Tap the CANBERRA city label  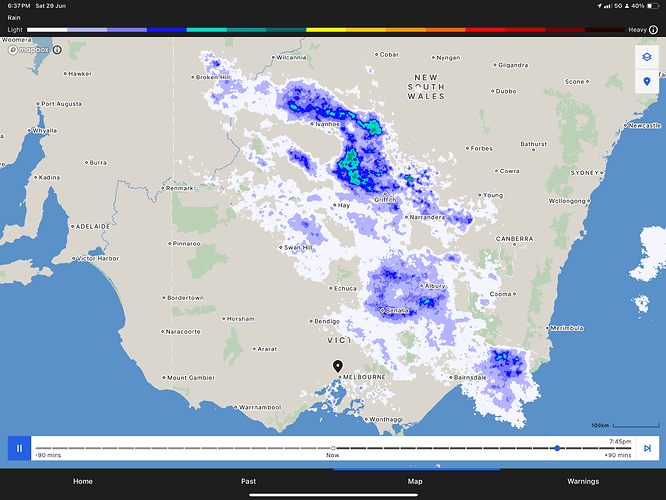[x=514, y=239]
